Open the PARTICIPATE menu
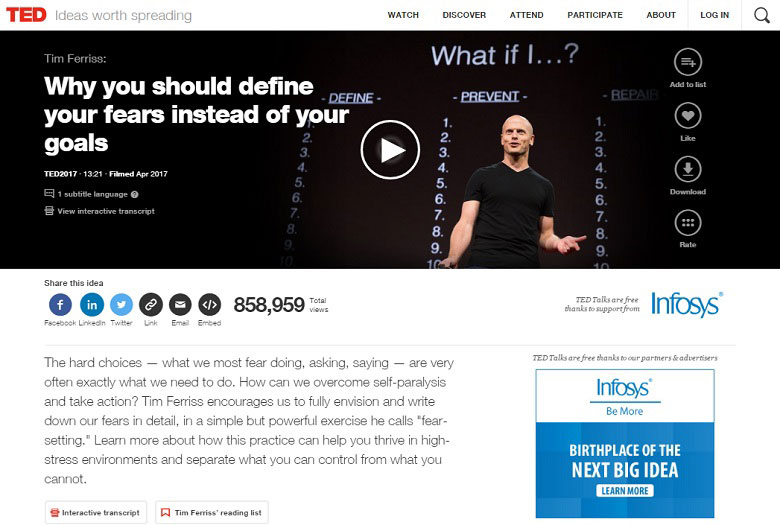780x525 pixels. [595, 15]
